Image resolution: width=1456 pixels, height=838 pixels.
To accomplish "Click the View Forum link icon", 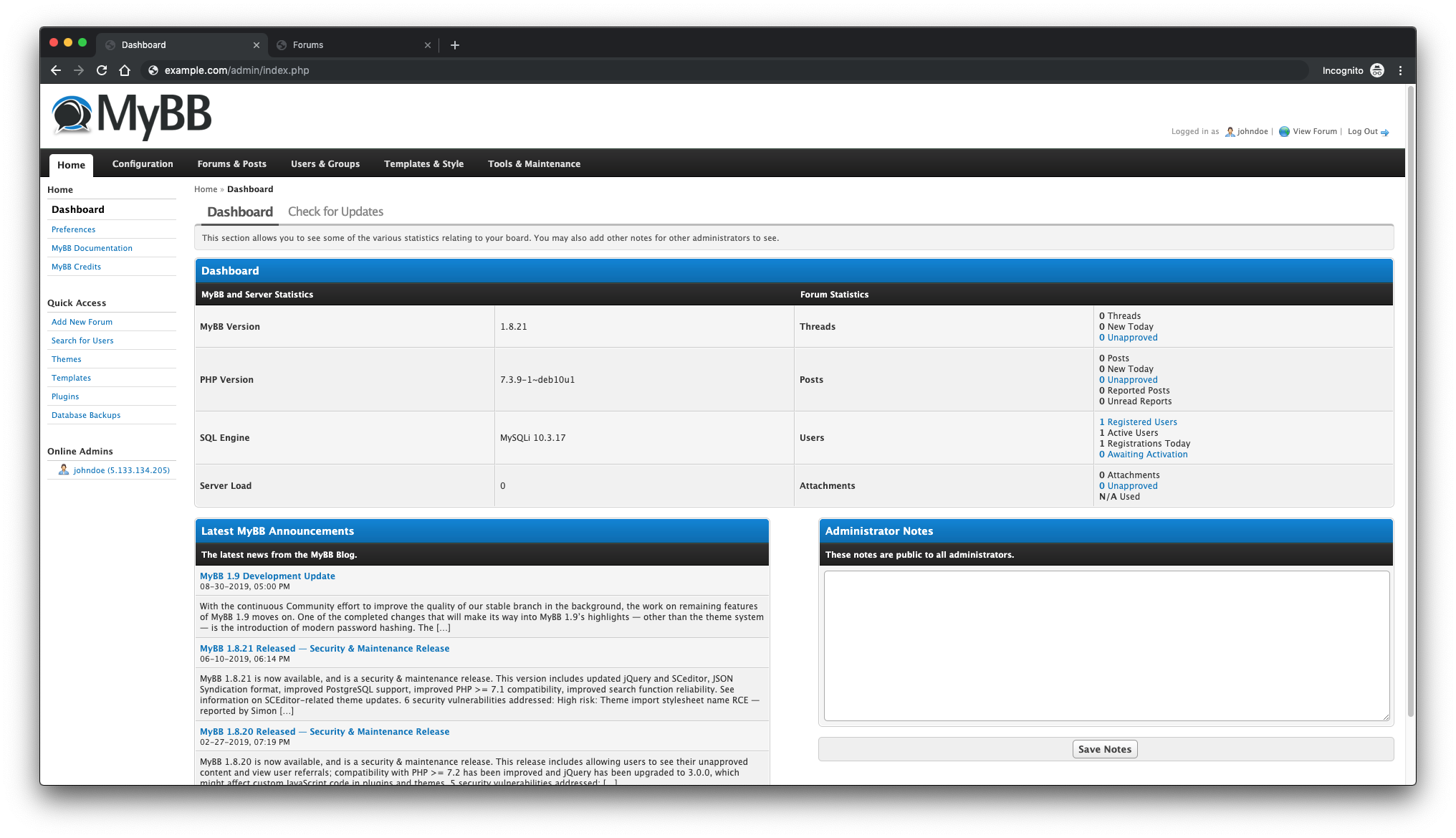I will pos(1283,131).
